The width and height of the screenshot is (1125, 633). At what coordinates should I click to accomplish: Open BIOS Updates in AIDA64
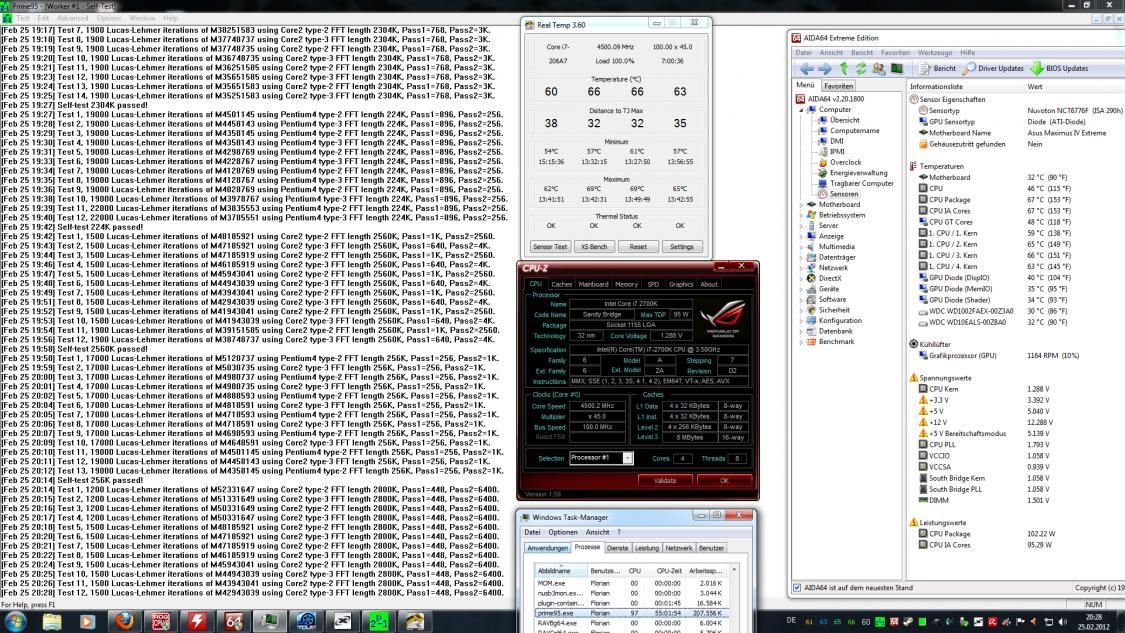[1059, 69]
